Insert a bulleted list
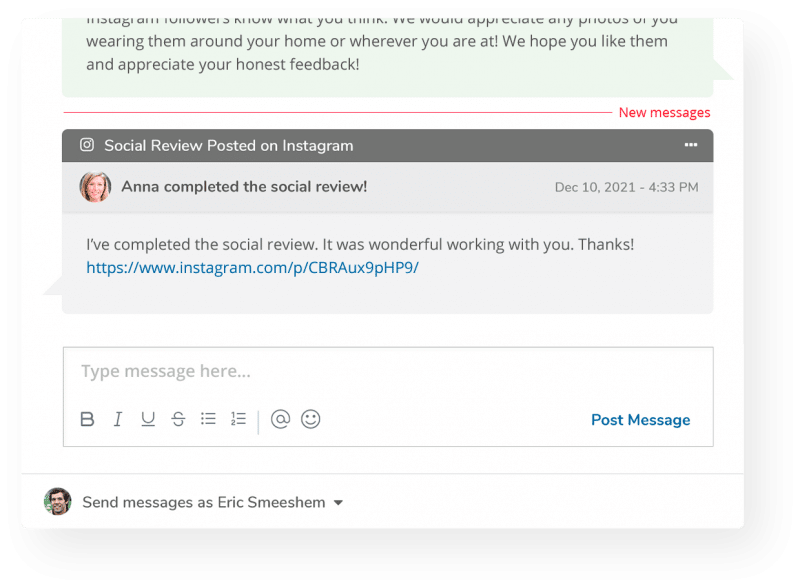 208,419
